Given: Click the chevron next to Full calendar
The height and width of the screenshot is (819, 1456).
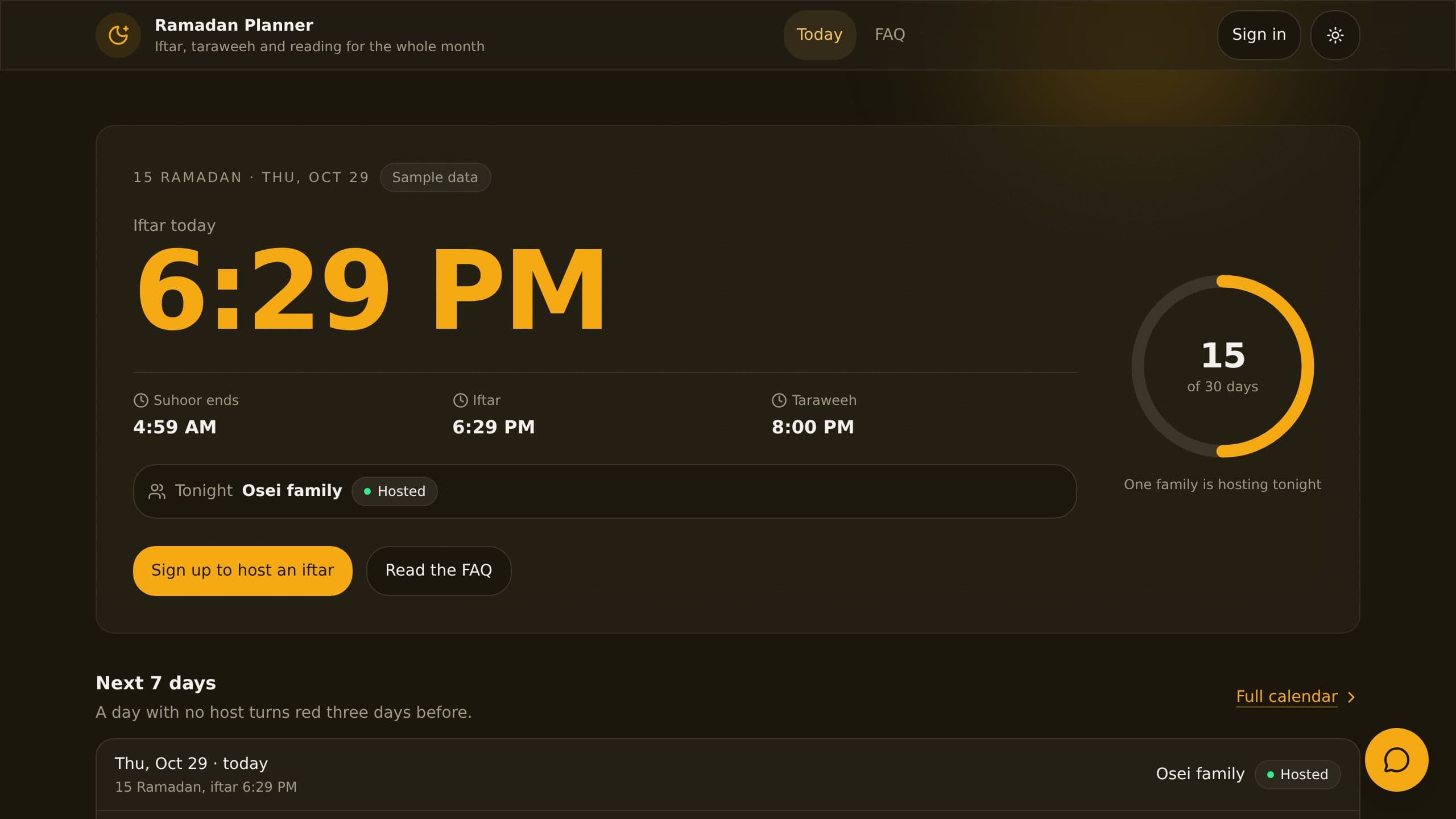Looking at the screenshot, I should [1351, 697].
